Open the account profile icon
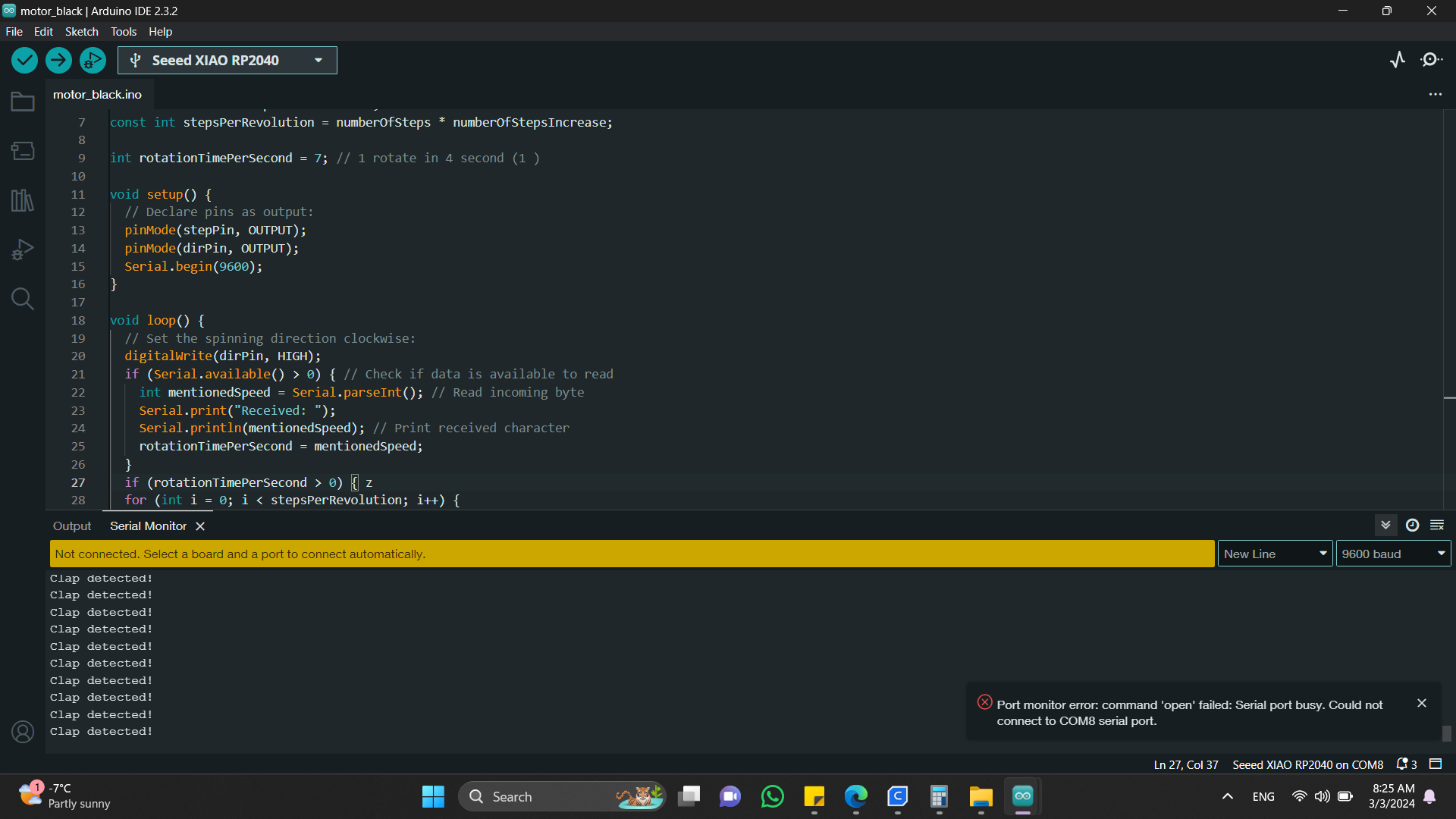The image size is (1456, 819). click(x=23, y=732)
